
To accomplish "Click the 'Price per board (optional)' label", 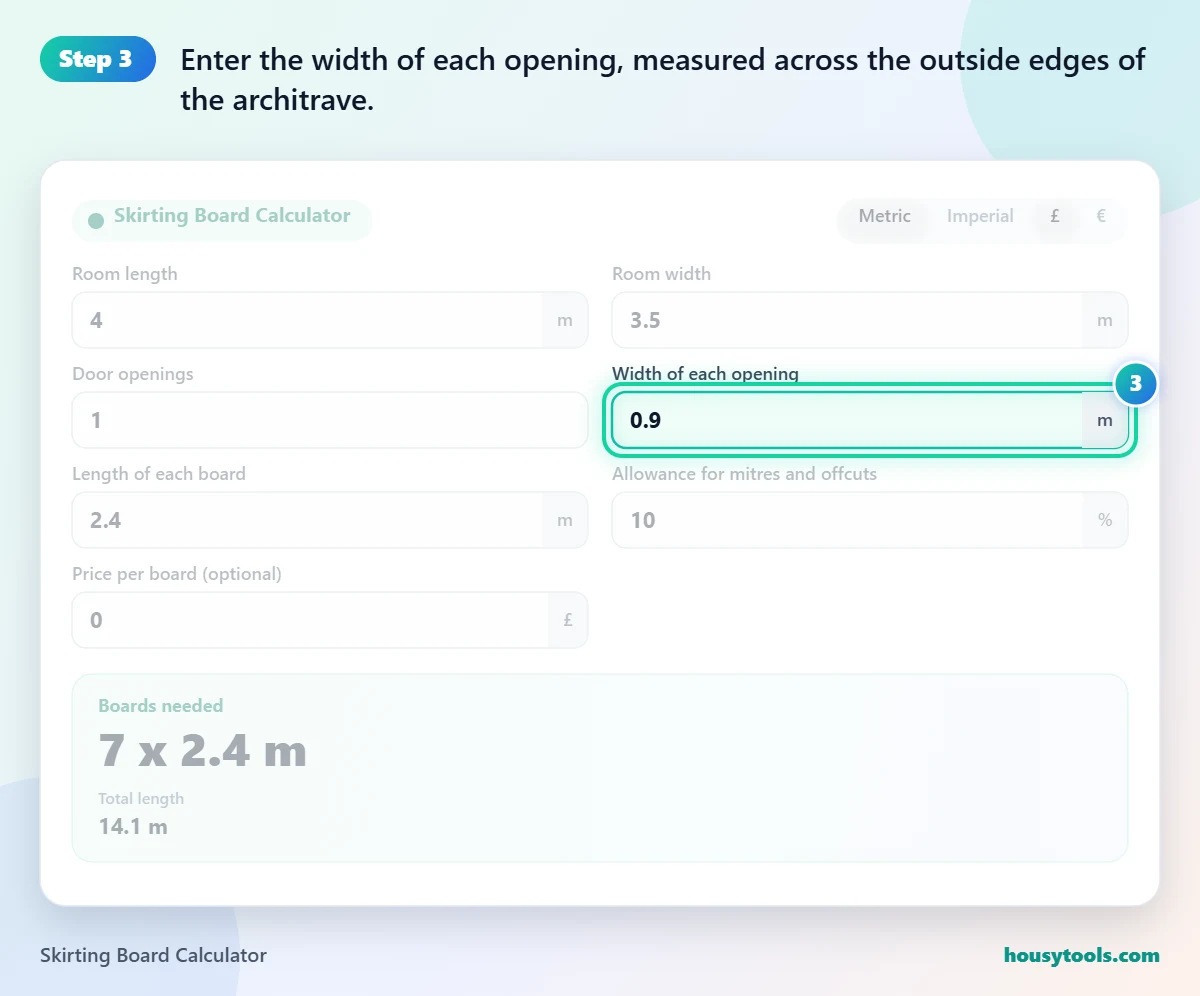I will tap(177, 574).
